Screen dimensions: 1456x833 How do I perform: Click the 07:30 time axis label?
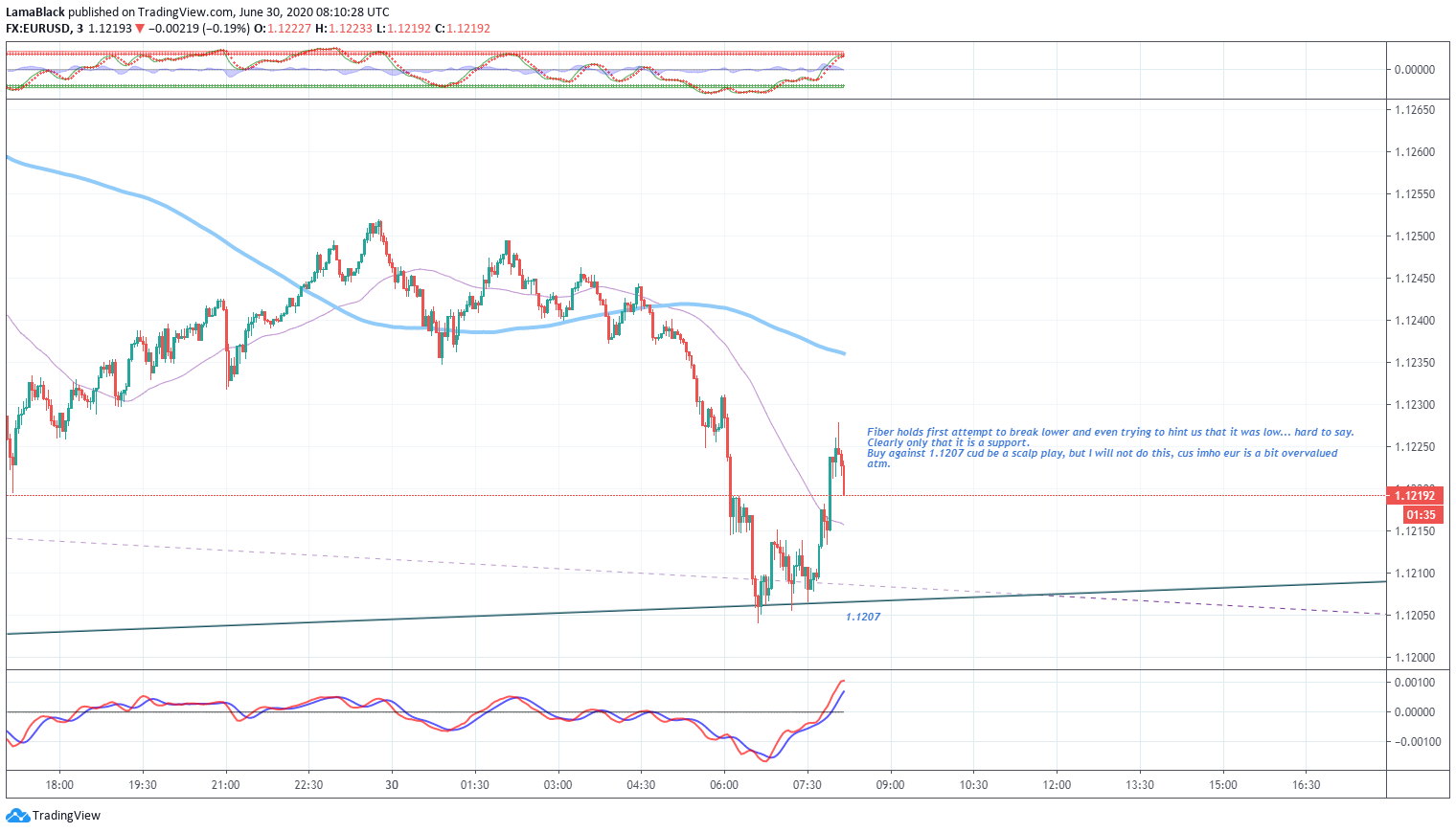[x=808, y=785]
